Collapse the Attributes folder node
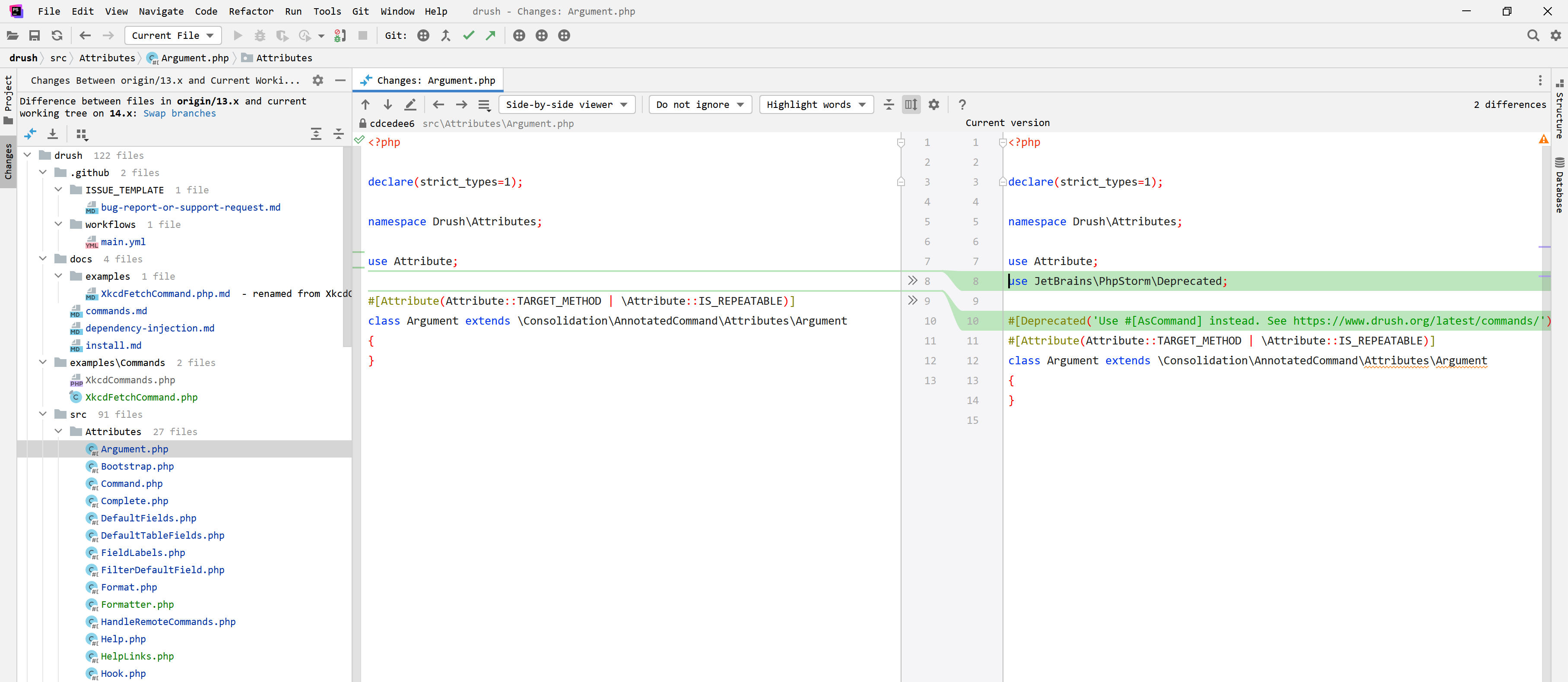Image resolution: width=1568 pixels, height=682 pixels. coord(58,431)
